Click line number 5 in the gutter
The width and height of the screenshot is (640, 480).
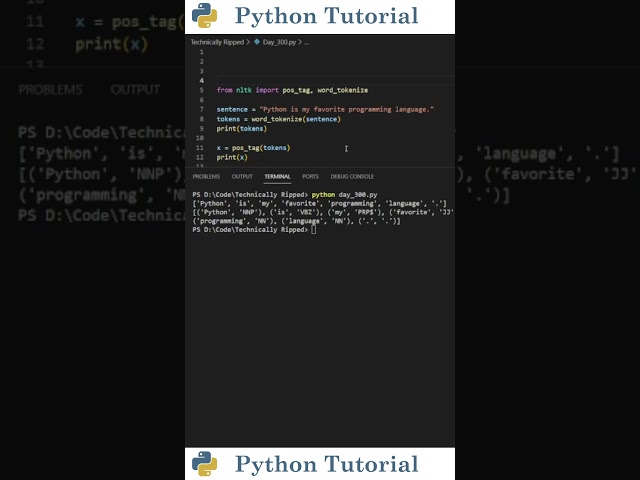pyautogui.click(x=201, y=90)
